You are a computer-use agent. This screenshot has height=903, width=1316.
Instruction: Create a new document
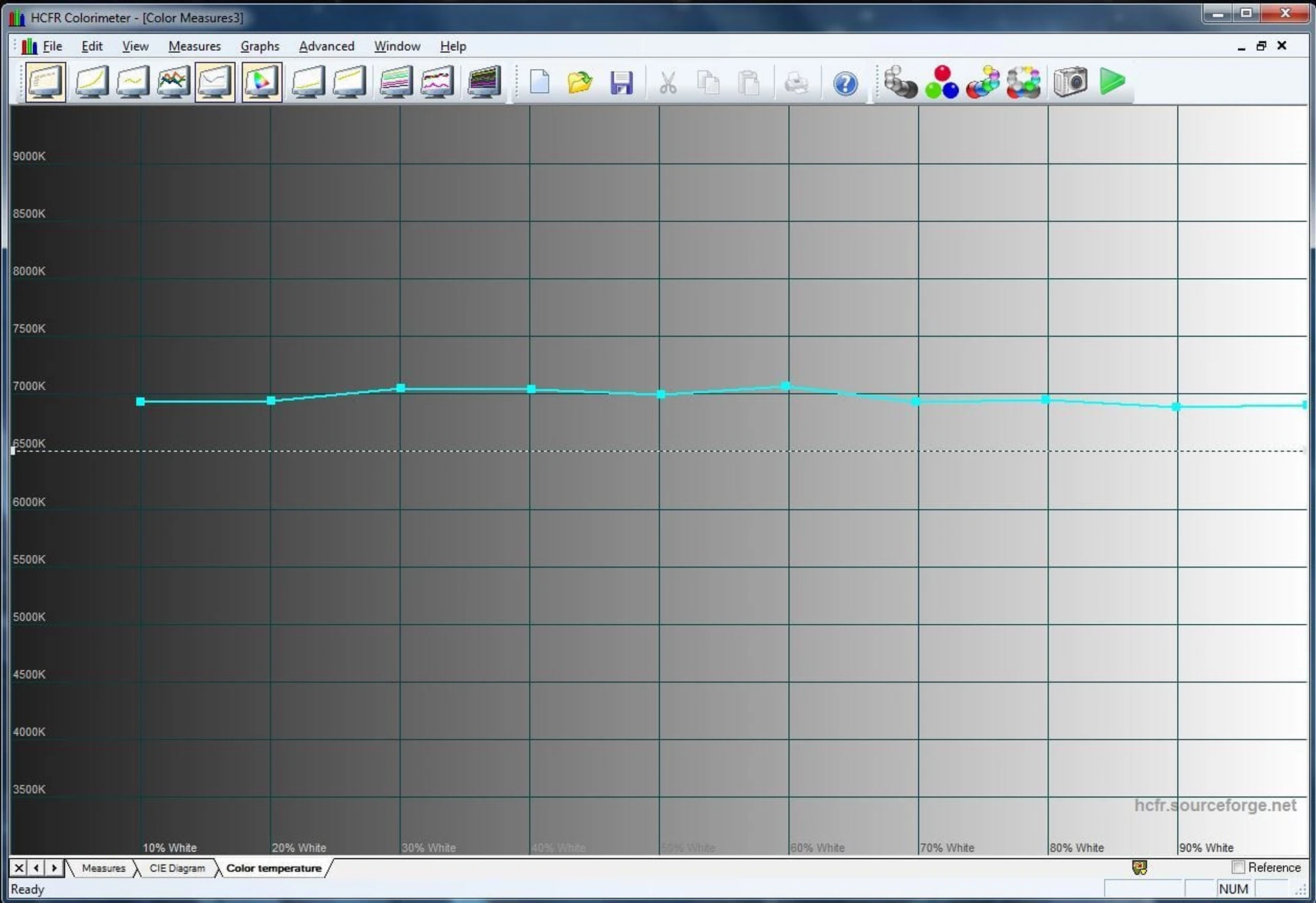[539, 82]
